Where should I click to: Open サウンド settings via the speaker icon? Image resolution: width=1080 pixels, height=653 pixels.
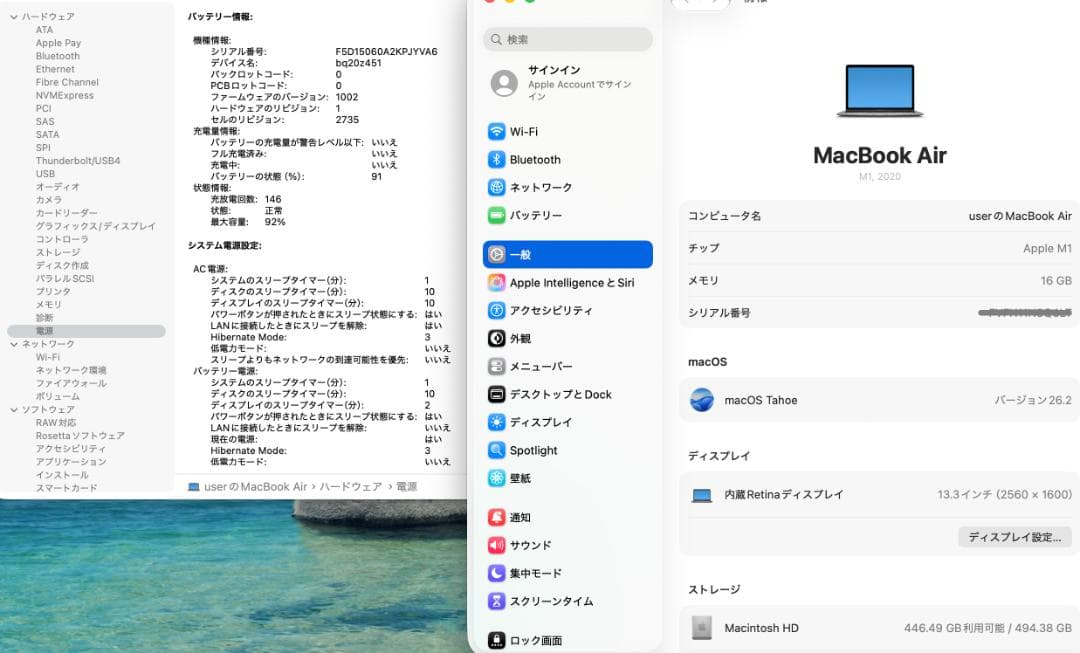point(496,545)
